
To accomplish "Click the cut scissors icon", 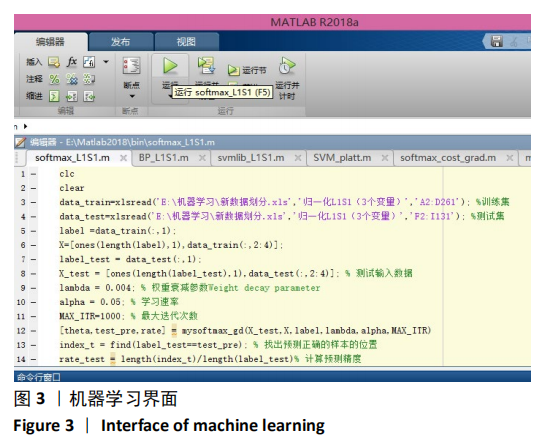I will point(514,42).
